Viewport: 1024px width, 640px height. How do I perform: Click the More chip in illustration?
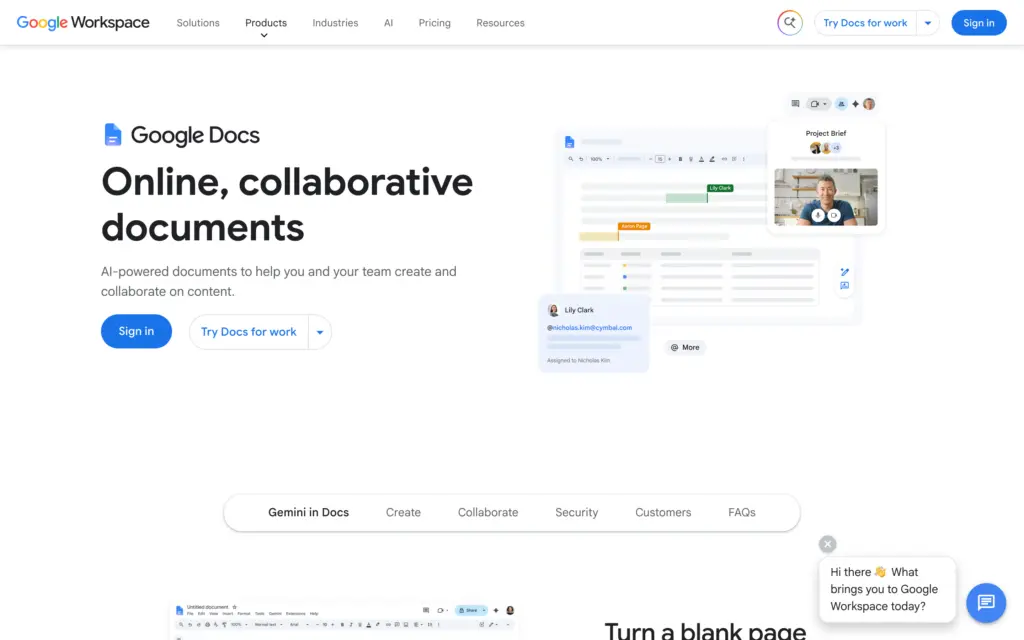point(685,347)
